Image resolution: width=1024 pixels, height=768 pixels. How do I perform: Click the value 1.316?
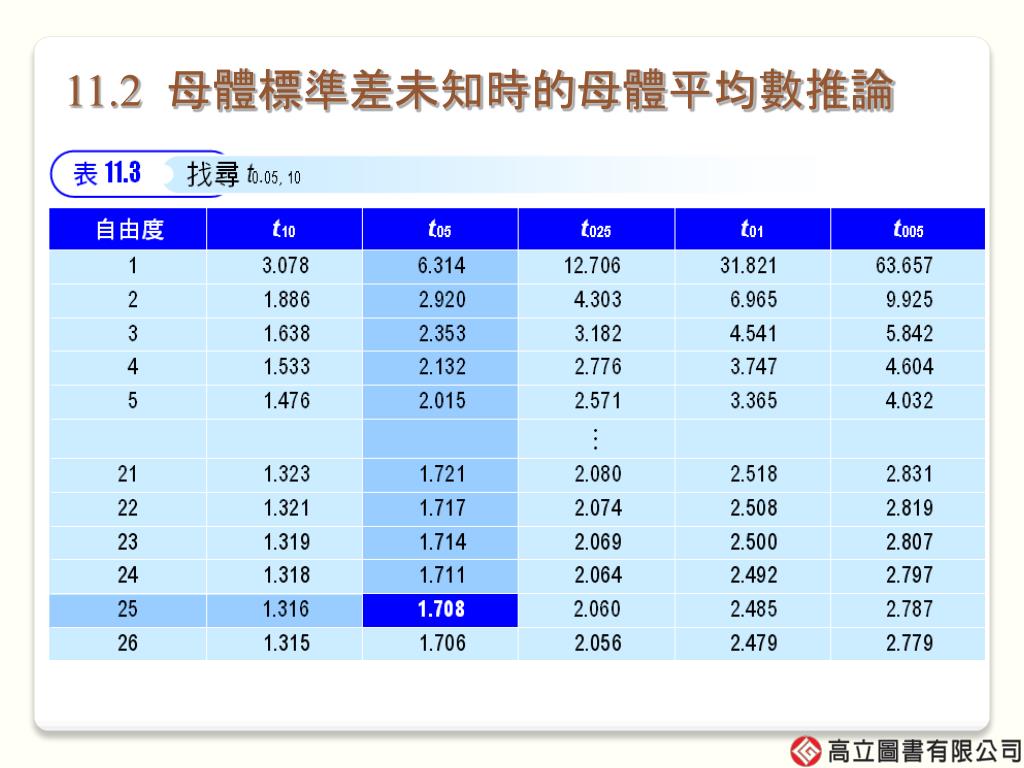pyautogui.click(x=286, y=609)
